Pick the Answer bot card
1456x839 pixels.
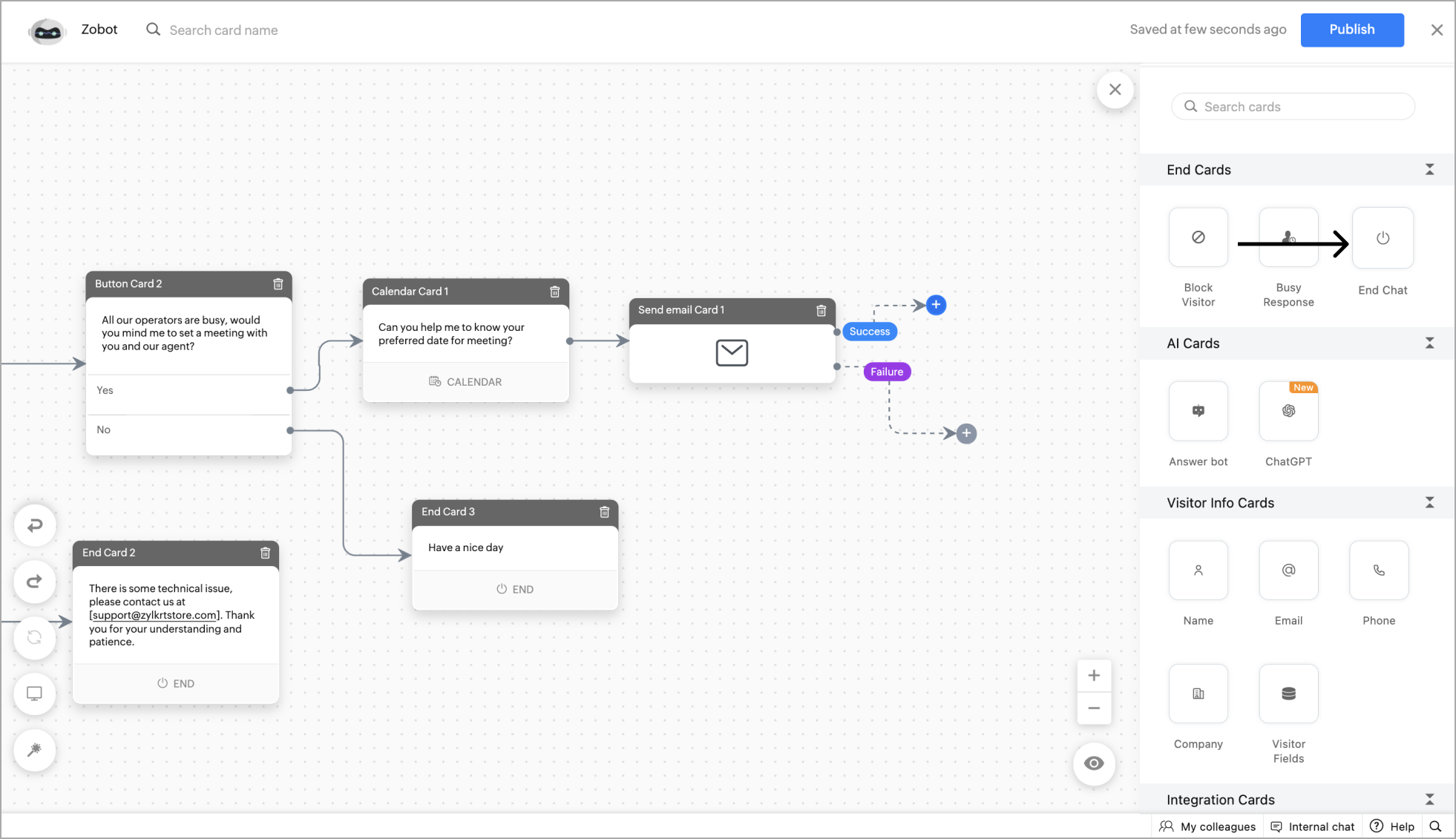pos(1198,411)
